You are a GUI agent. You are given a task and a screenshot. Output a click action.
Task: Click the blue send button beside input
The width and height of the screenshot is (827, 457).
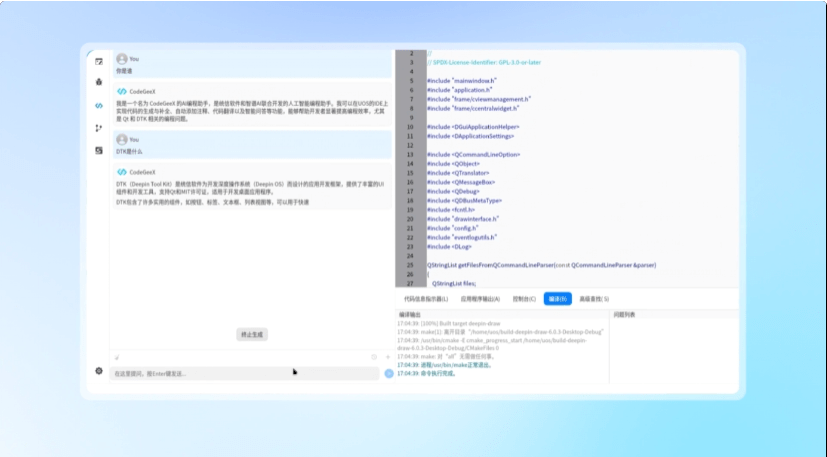coord(389,374)
